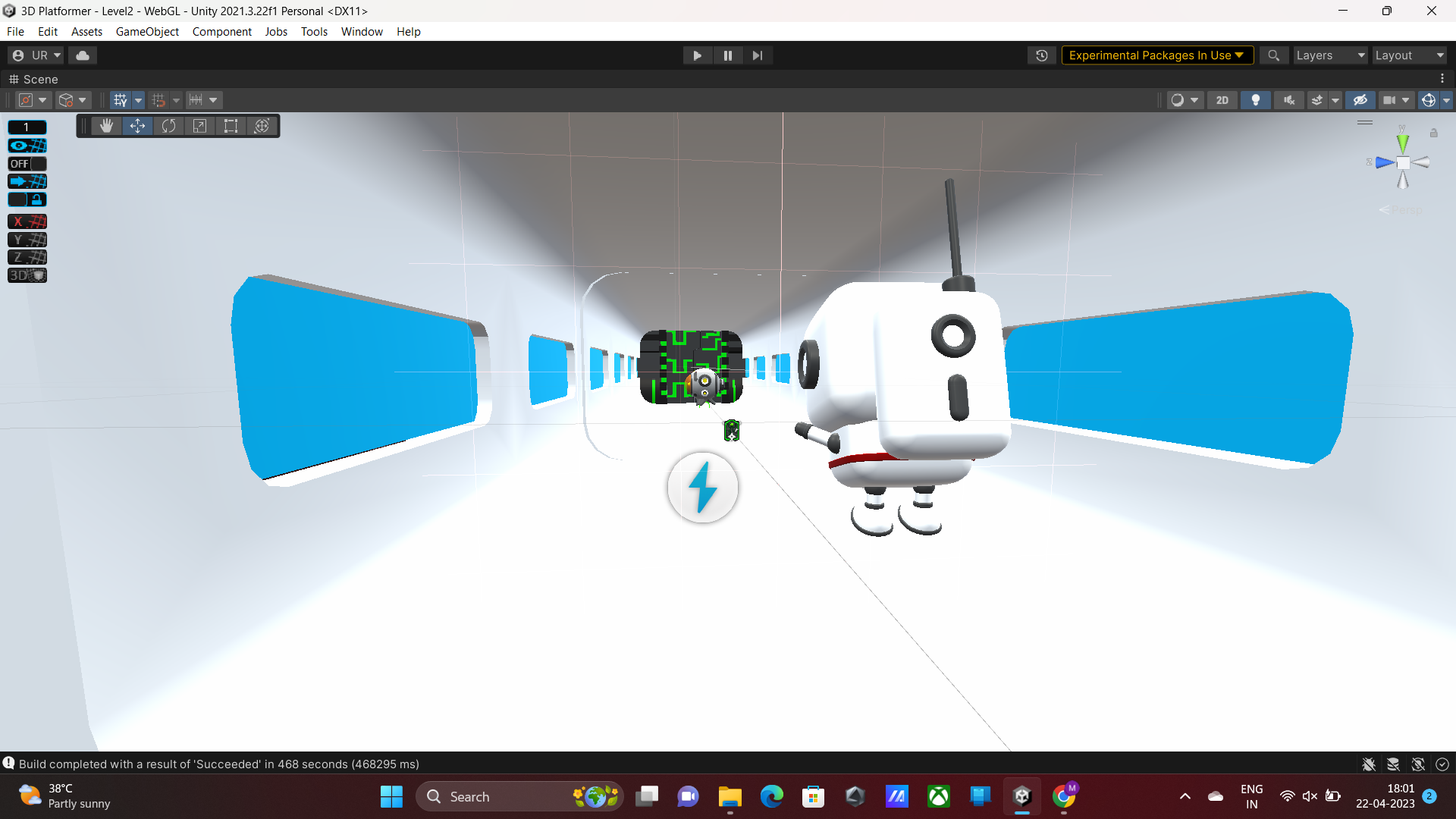The height and width of the screenshot is (819, 1456).
Task: Toggle the effects skybox button
Action: [1317, 100]
